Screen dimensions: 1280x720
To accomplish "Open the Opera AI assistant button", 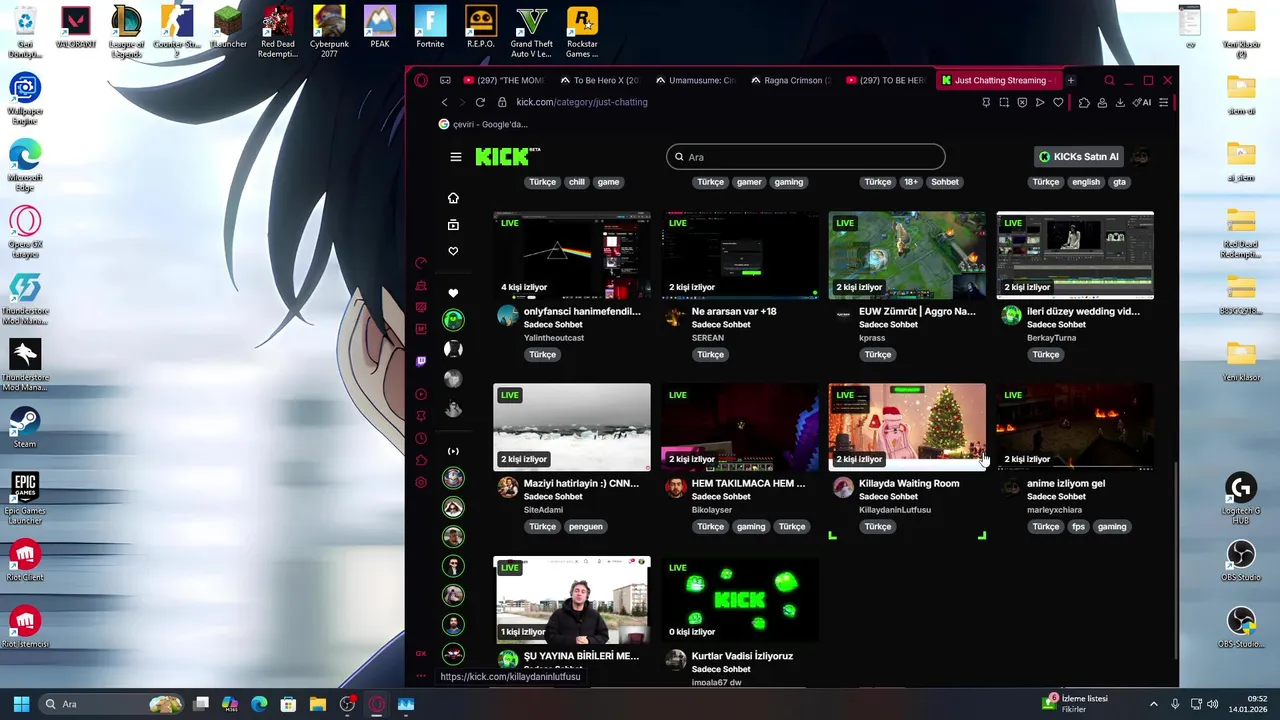I will (1142, 102).
